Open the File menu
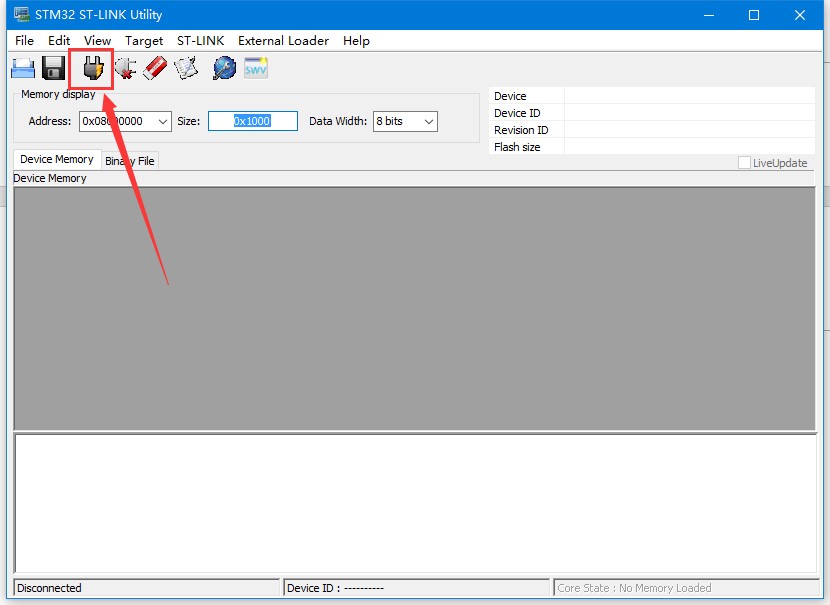 [x=25, y=41]
